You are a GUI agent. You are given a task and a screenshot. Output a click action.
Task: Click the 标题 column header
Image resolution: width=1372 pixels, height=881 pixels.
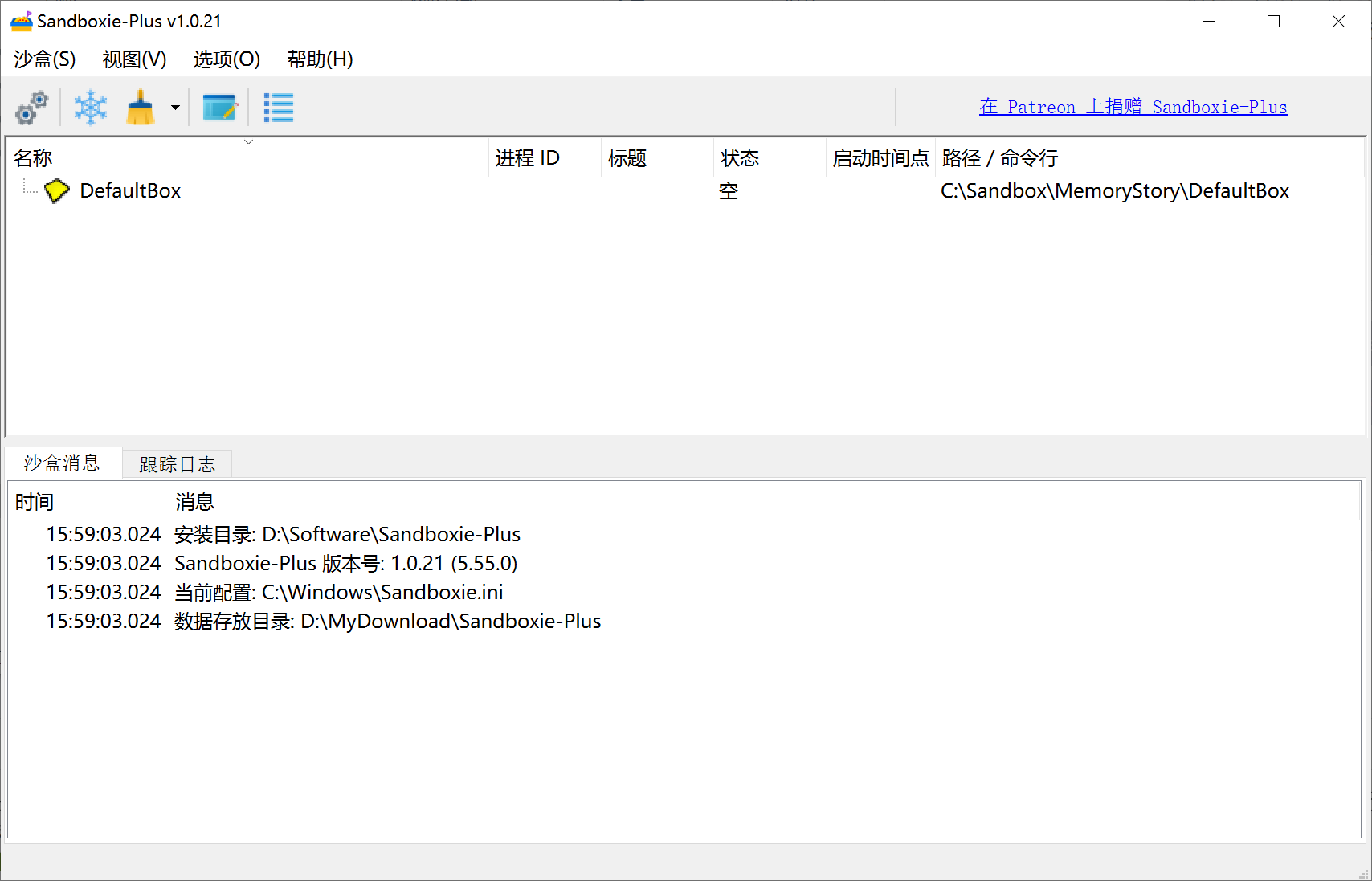[x=658, y=158]
